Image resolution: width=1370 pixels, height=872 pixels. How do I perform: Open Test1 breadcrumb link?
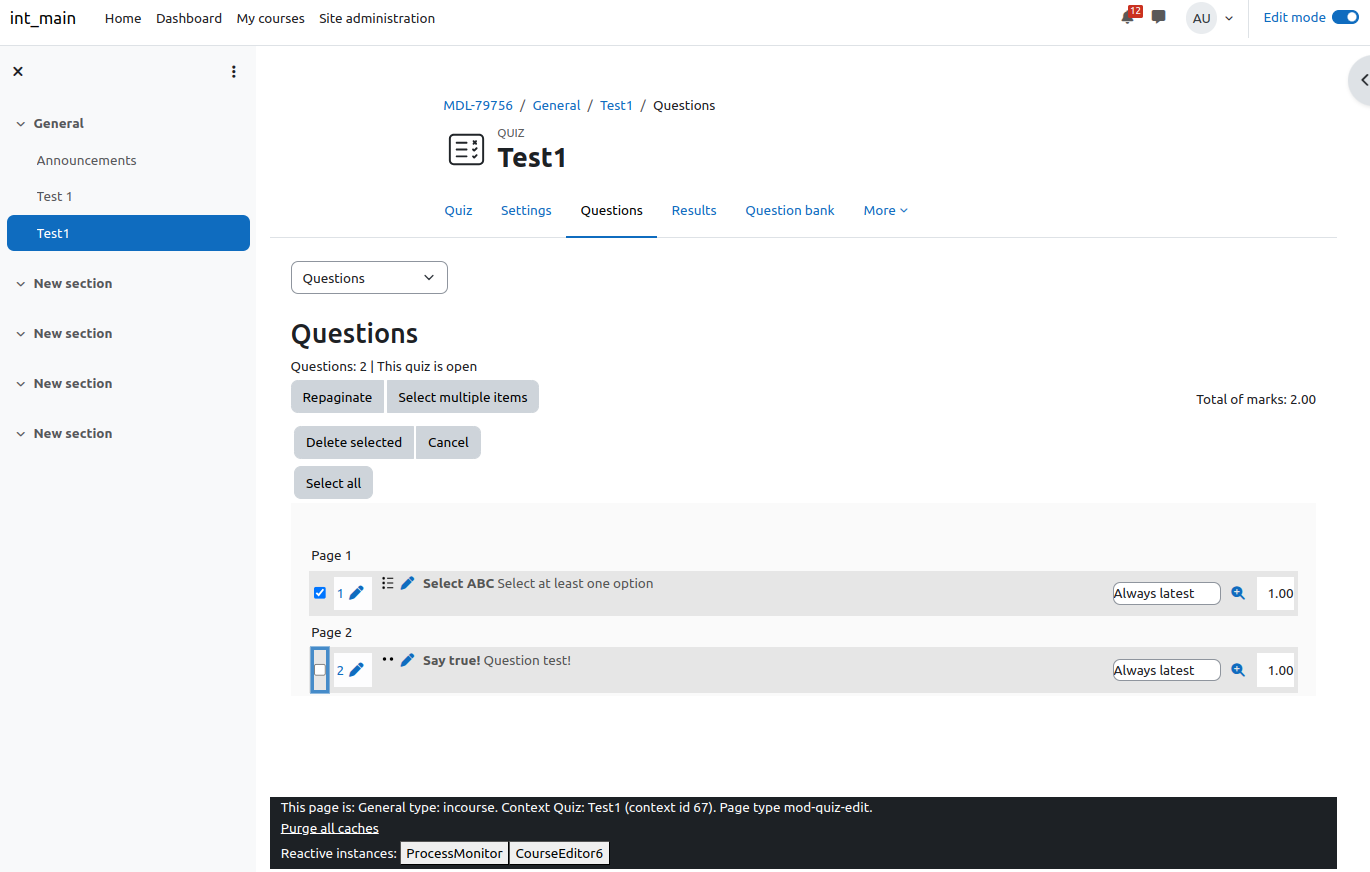[x=616, y=105]
